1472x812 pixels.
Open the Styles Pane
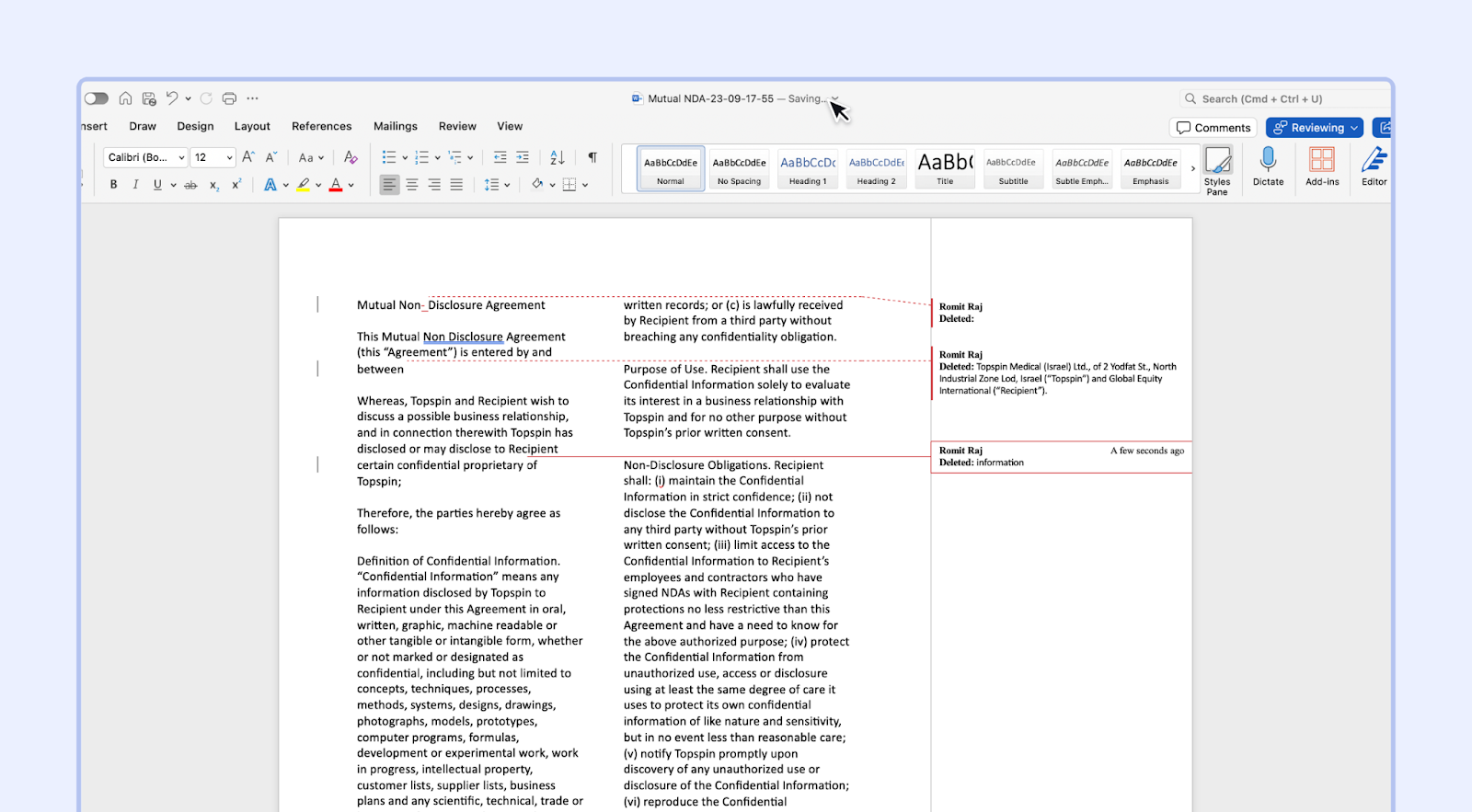pyautogui.click(x=1217, y=170)
